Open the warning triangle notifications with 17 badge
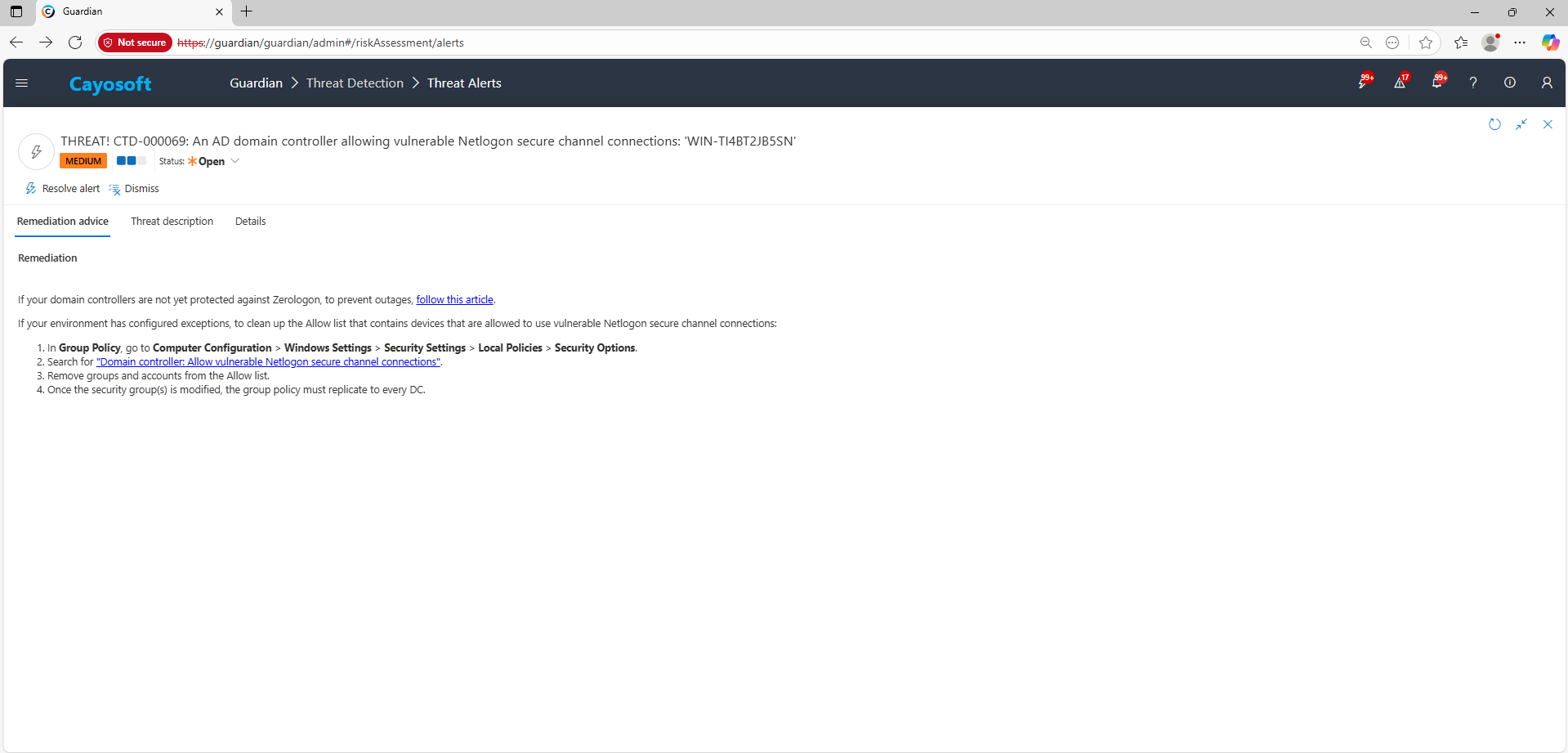The image size is (1568, 753). click(x=1400, y=83)
